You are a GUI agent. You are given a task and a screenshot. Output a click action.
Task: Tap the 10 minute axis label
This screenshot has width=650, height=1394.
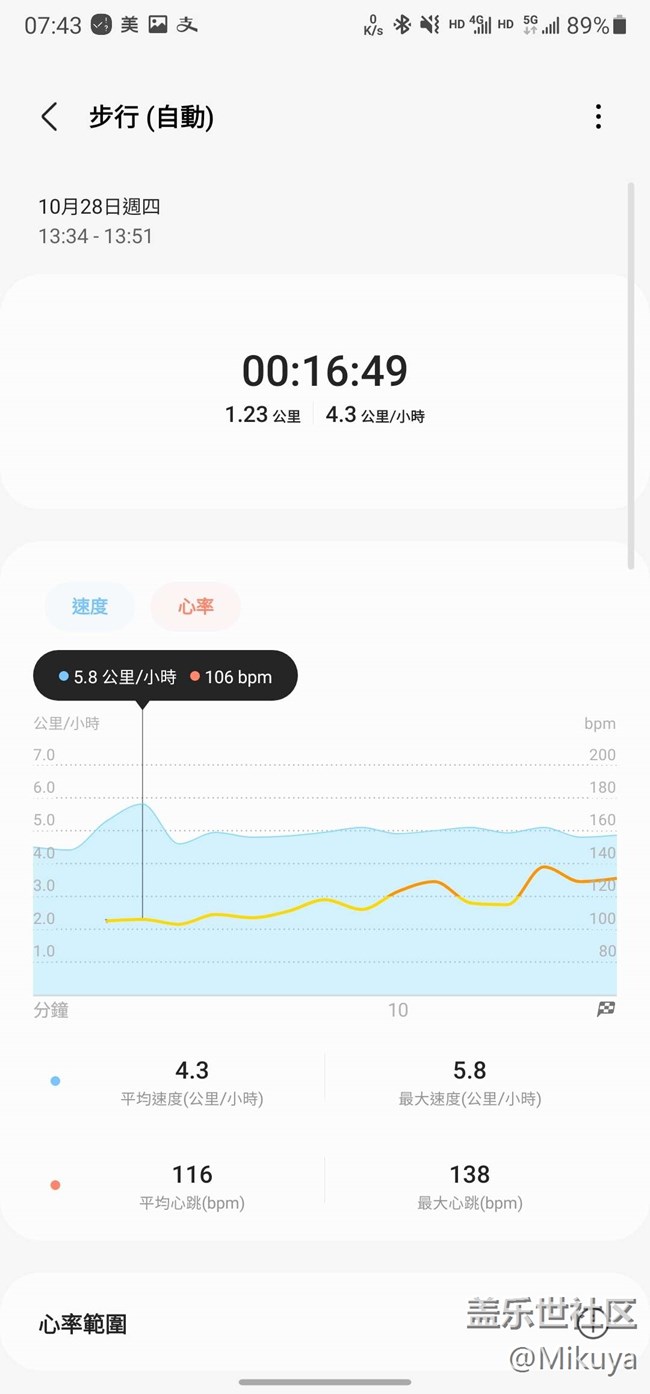pos(398,1010)
